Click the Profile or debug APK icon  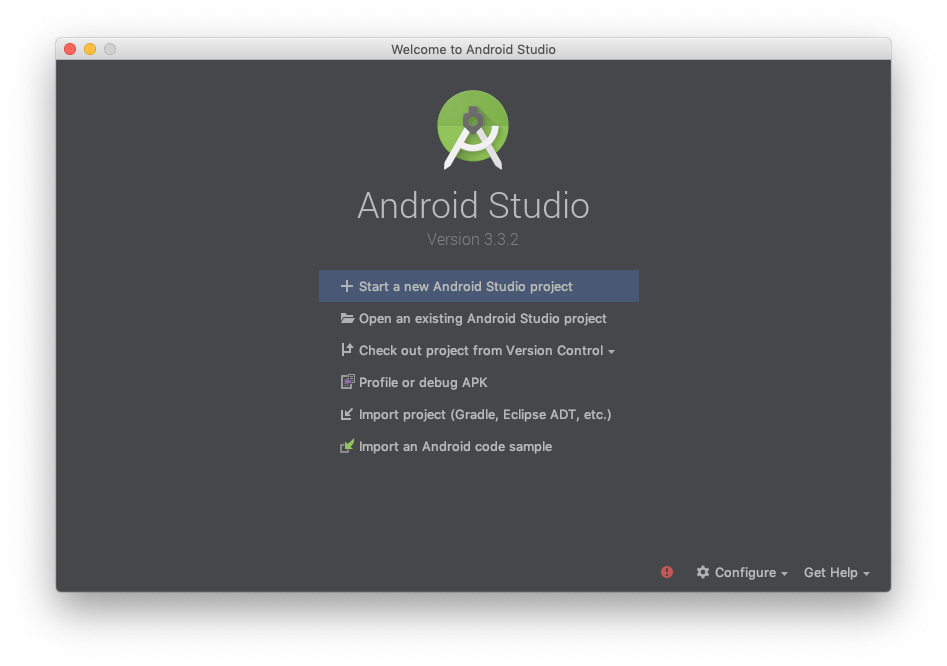click(x=347, y=382)
